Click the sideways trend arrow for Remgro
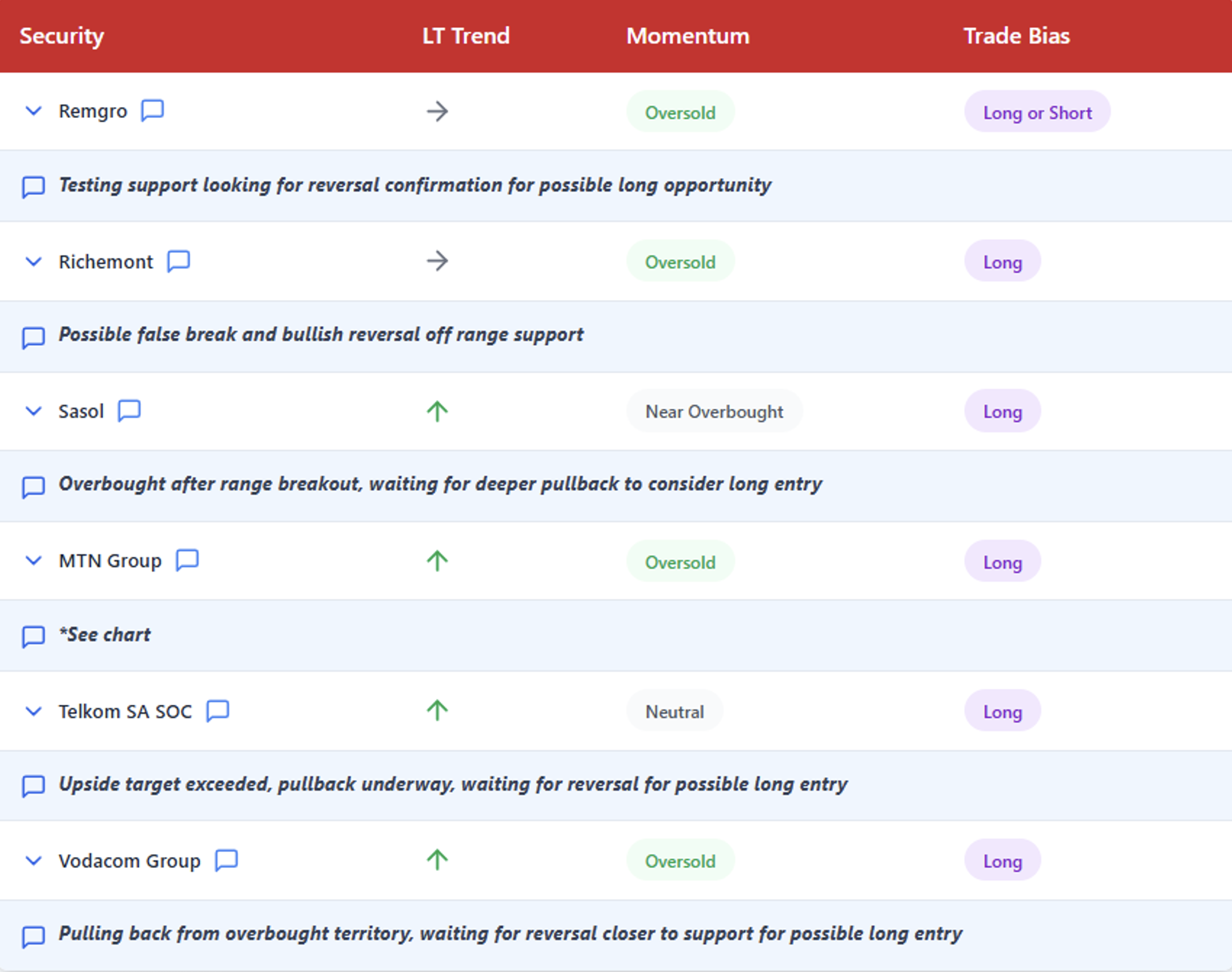The height and width of the screenshot is (972, 1232). click(437, 111)
